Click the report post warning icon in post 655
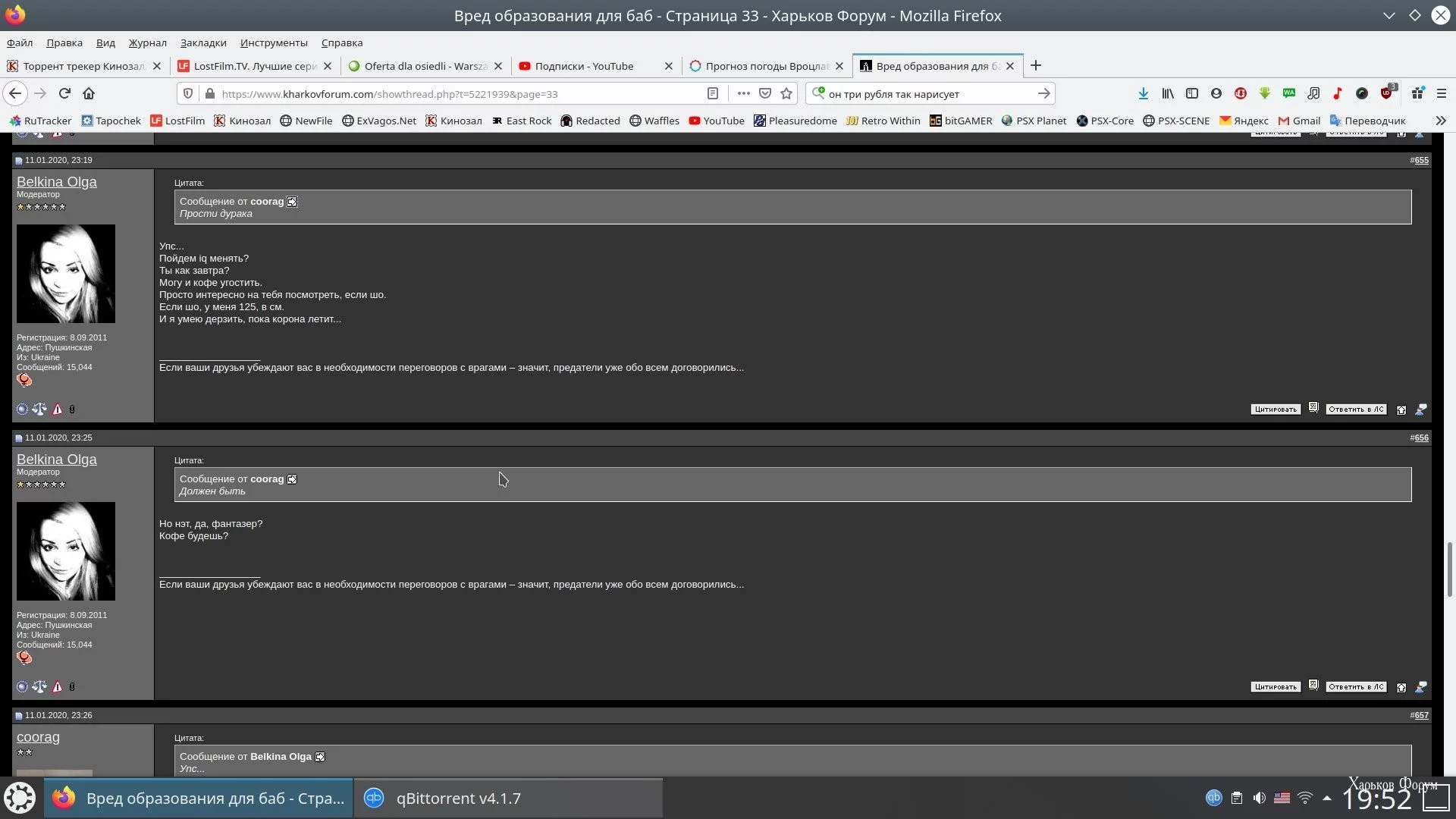This screenshot has width=1456, height=819. click(x=57, y=409)
